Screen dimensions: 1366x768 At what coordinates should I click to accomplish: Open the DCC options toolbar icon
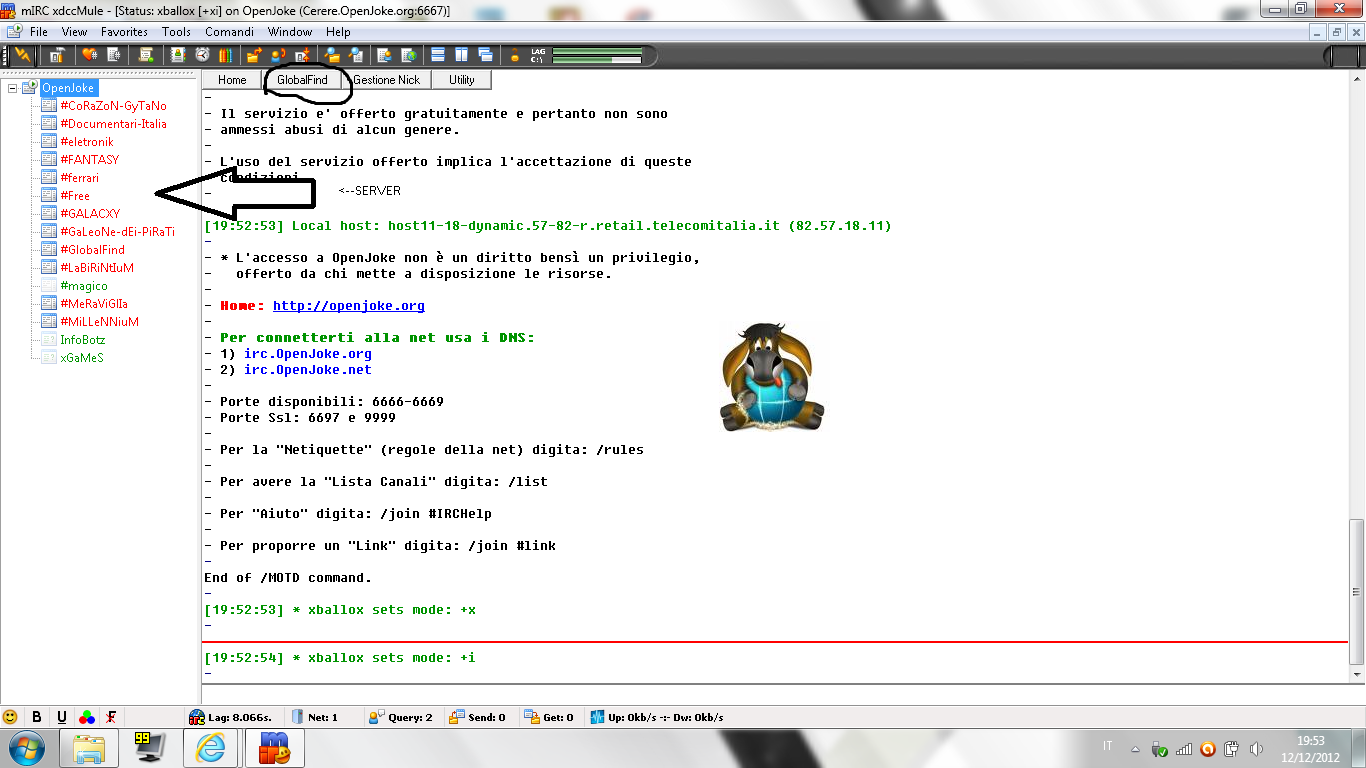pyautogui.click(x=302, y=55)
